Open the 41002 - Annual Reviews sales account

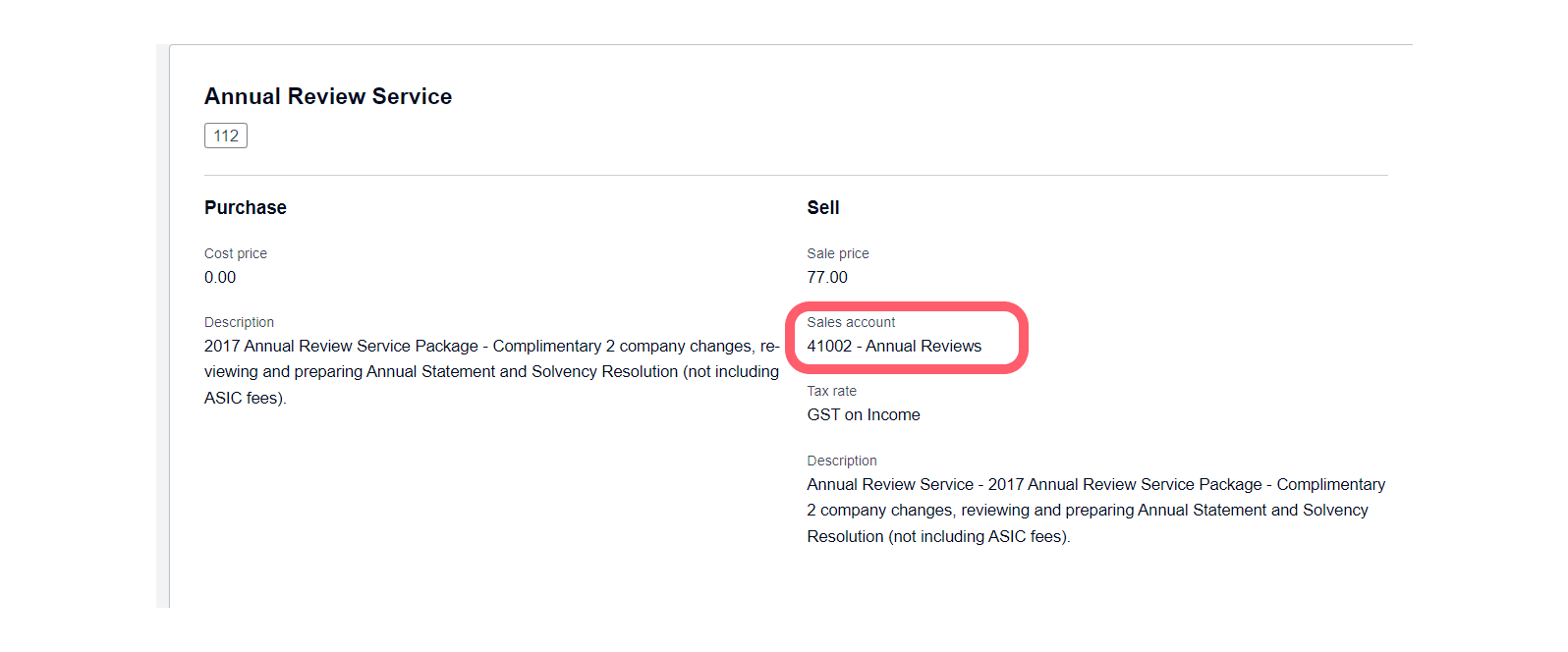click(893, 346)
